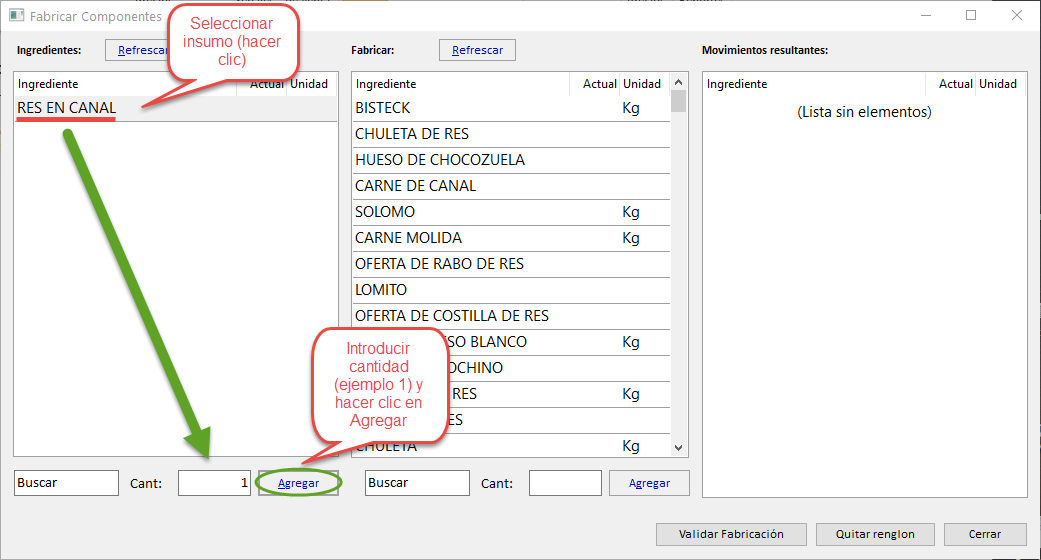Image resolution: width=1041 pixels, height=560 pixels.
Task: Click Refrescar button for Ingredientes list
Action: coord(140,50)
